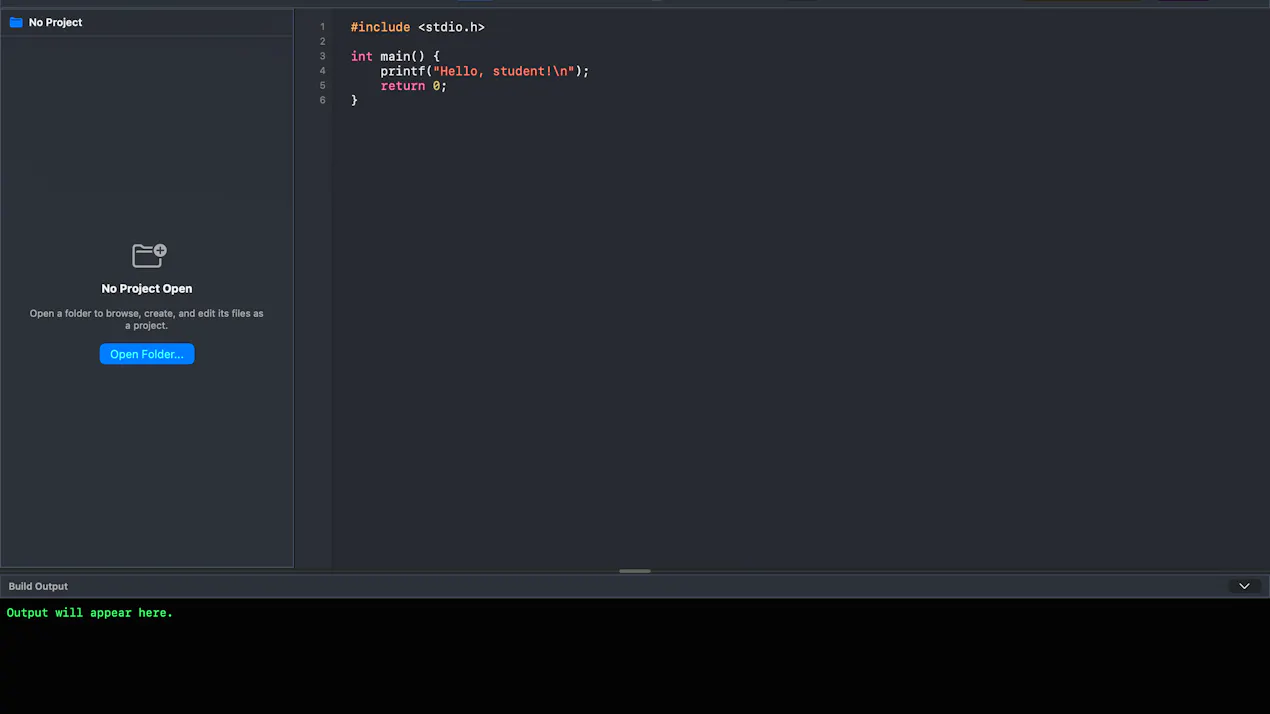Click the "return 0;" code line
The width and height of the screenshot is (1270, 714).
413,86
